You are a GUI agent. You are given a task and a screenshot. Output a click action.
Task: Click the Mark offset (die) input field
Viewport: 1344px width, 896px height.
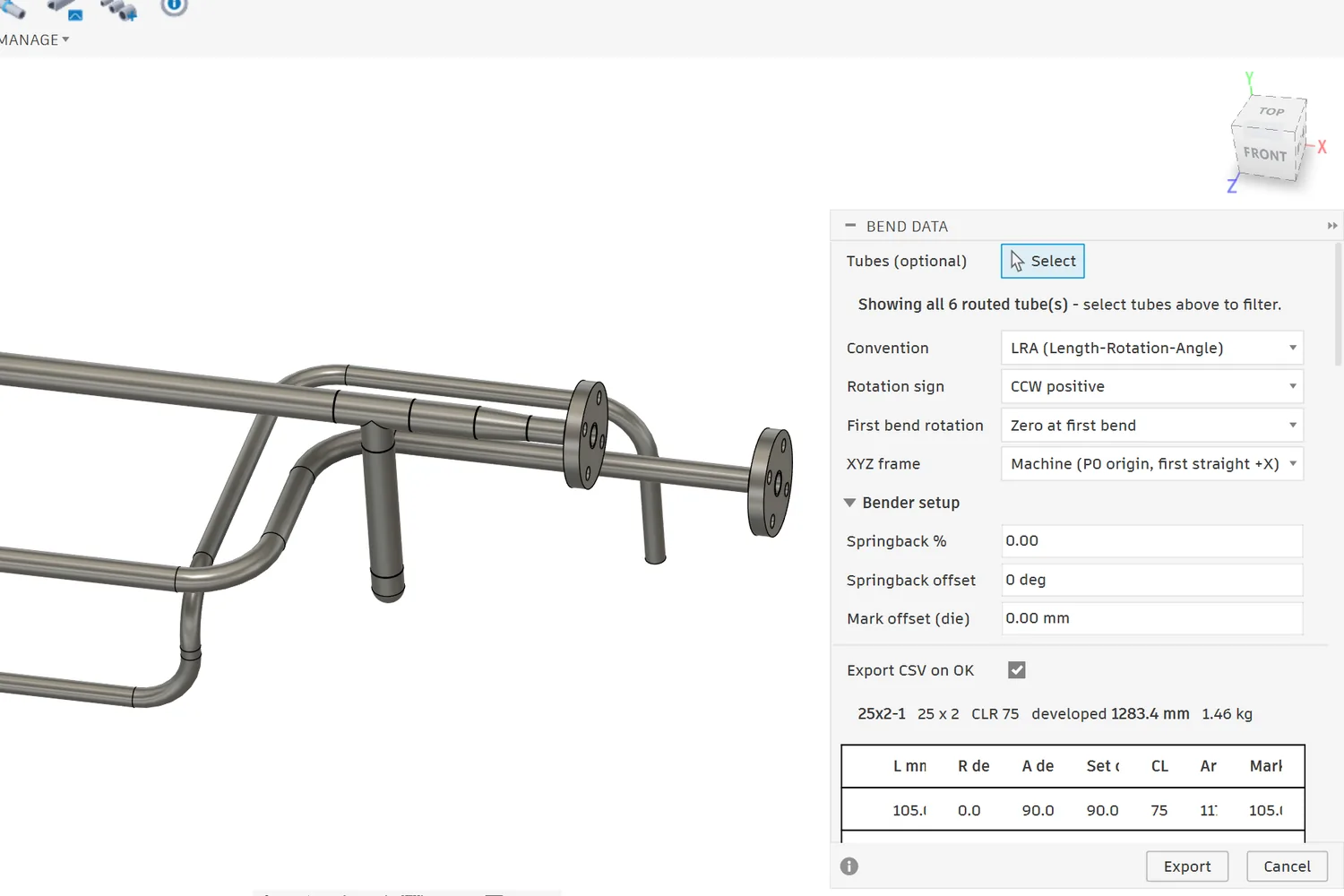click(1151, 618)
